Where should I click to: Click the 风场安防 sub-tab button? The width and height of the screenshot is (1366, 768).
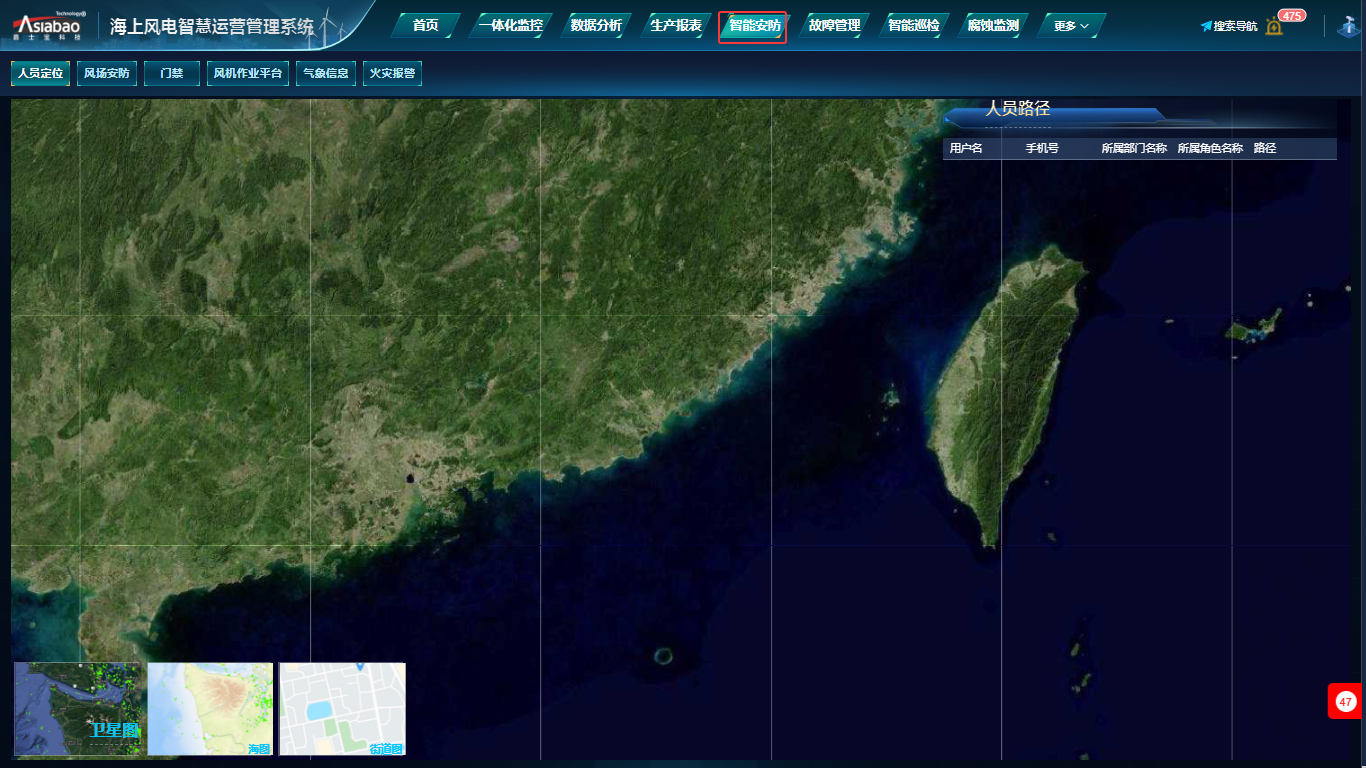pos(106,73)
